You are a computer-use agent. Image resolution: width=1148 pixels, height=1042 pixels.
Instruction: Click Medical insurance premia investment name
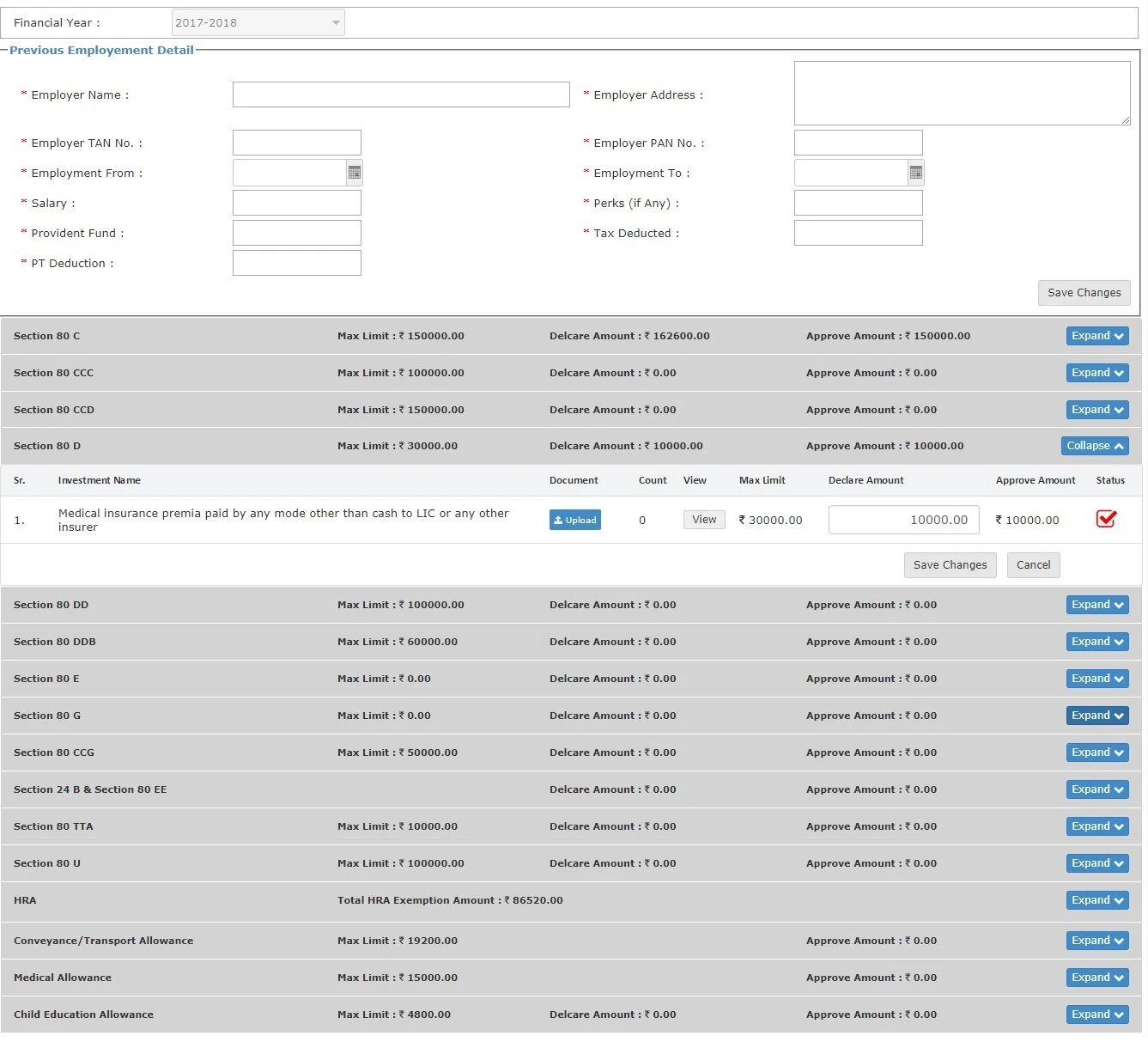(283, 520)
